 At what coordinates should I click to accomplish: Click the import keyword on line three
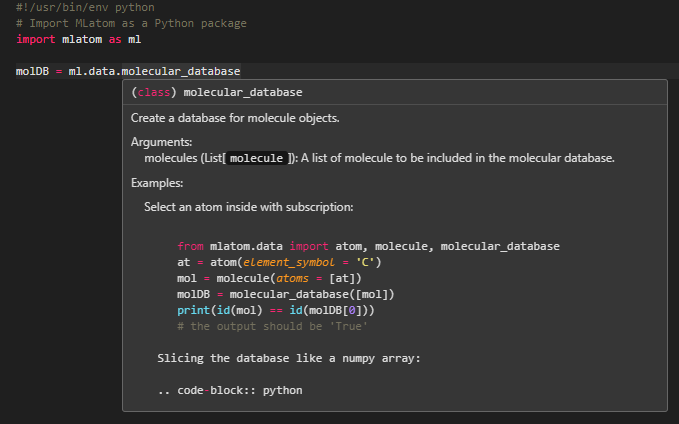36,39
